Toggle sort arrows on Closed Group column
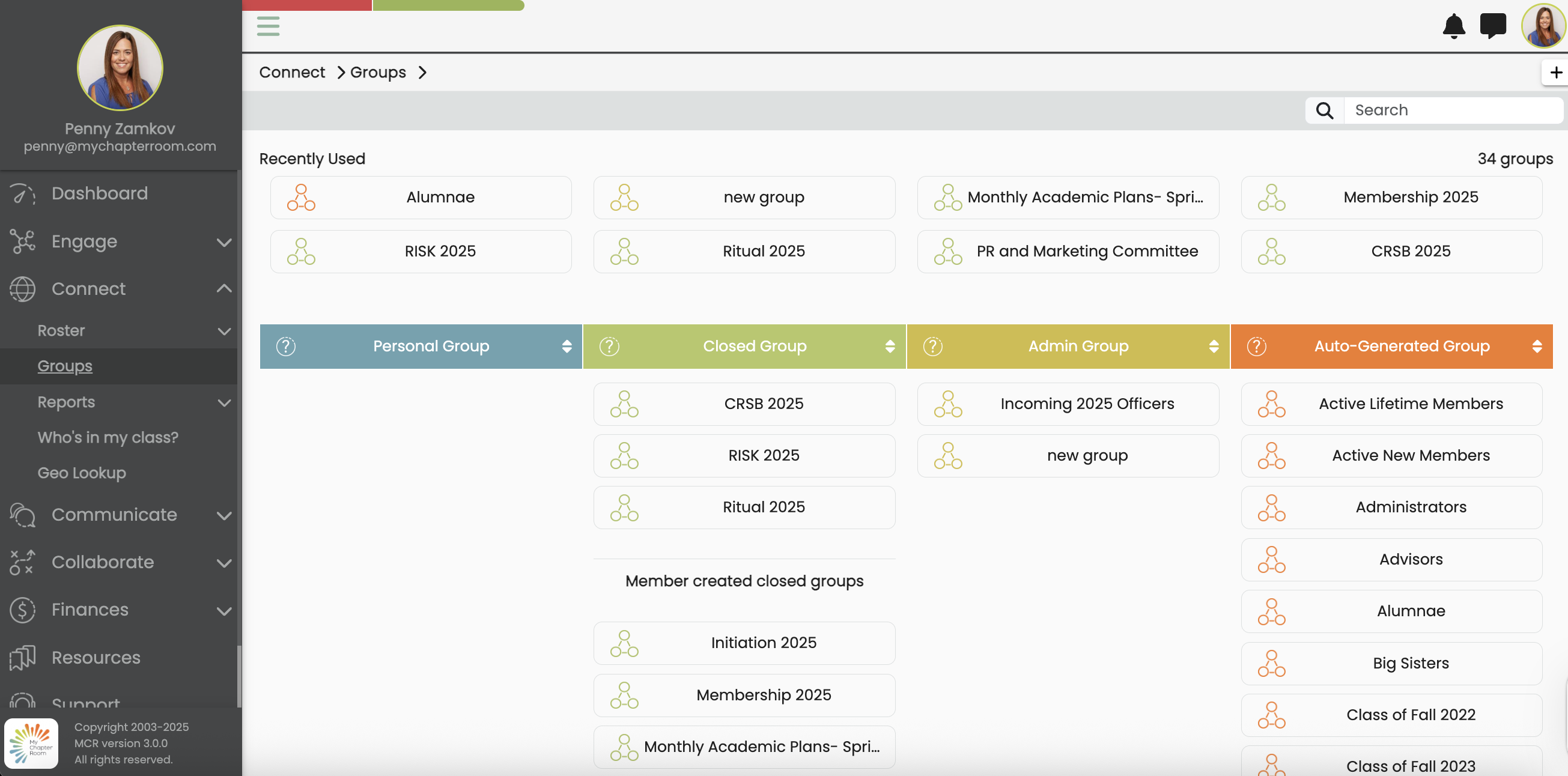Screen dimensions: 1568x776 (x=889, y=347)
